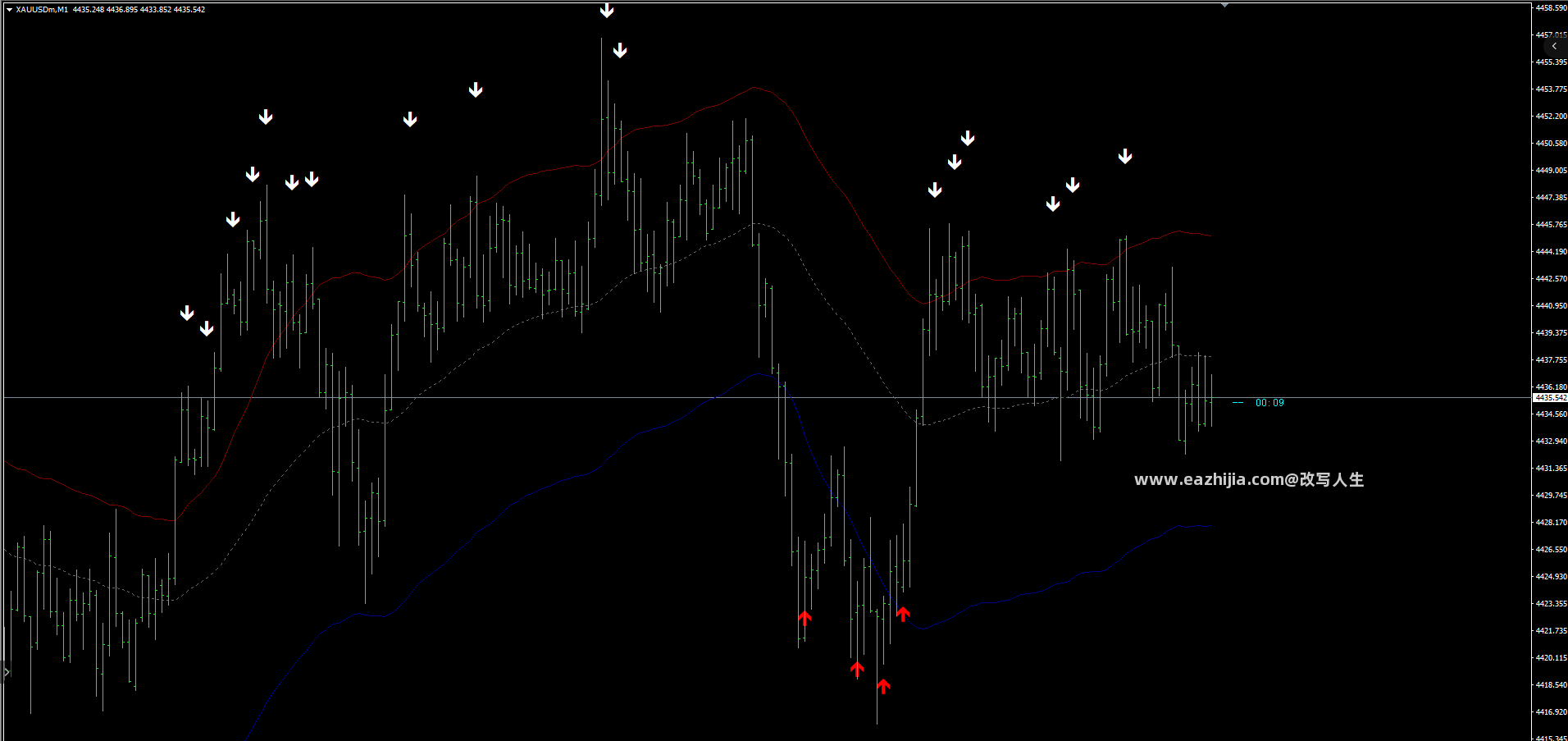The width and height of the screenshot is (1568, 741).
Task: Click the highlighted current price label 4435.542 on the scale
Action: tap(1550, 398)
